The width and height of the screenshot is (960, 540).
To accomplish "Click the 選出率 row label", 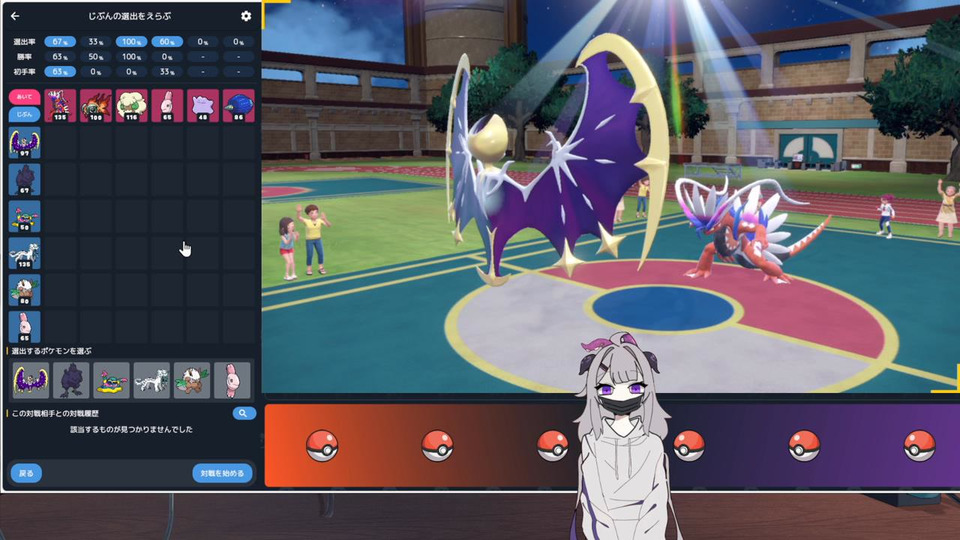I will 24,42.
